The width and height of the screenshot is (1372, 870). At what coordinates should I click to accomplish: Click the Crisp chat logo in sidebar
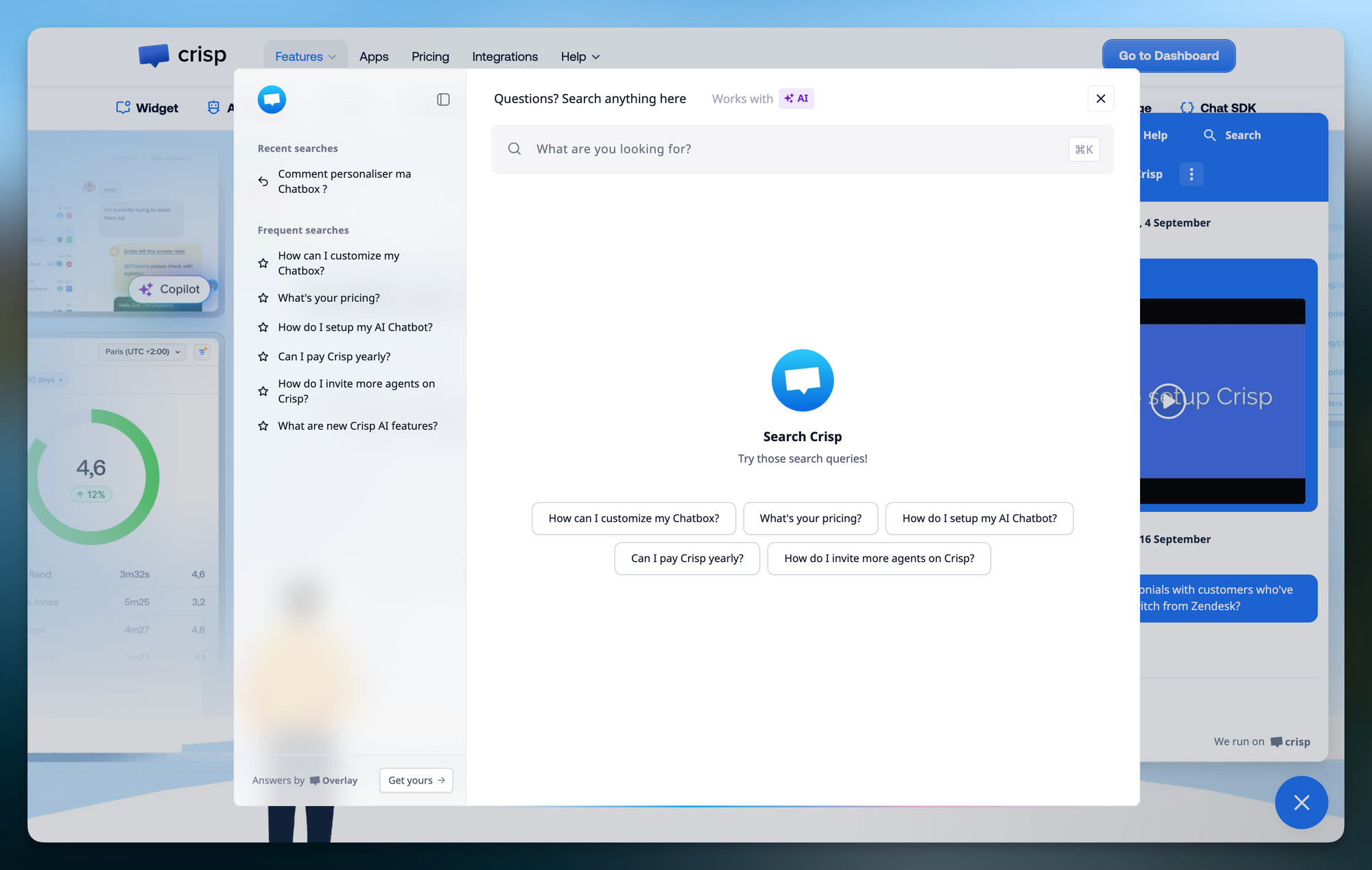click(x=272, y=99)
